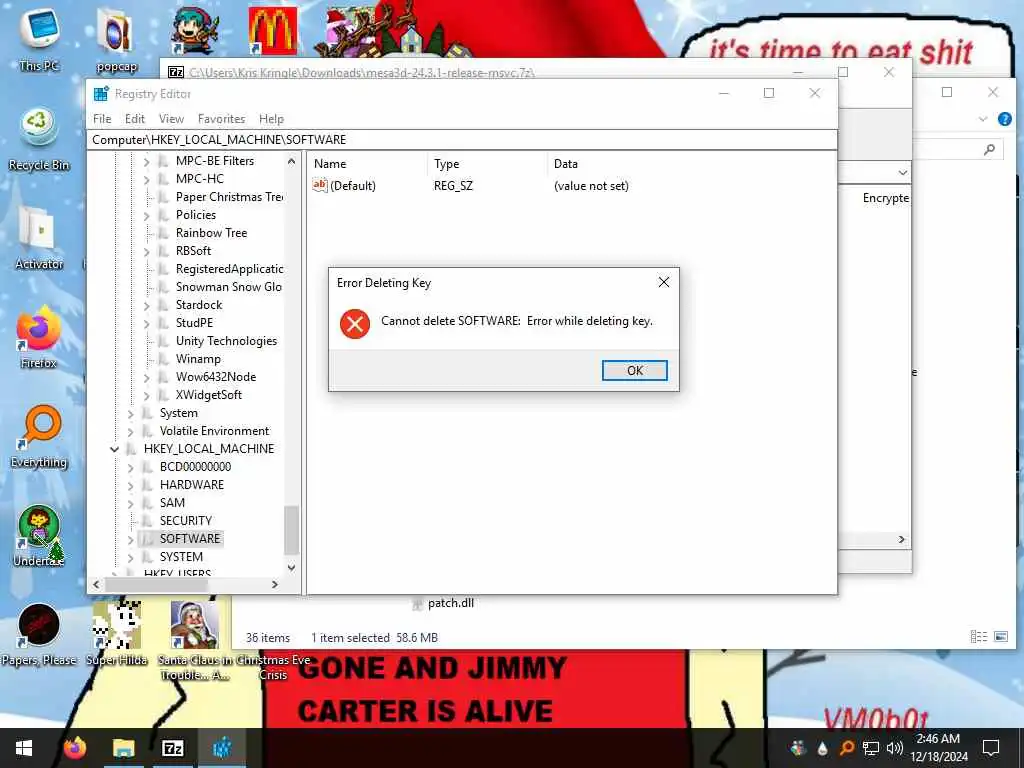1024x768 pixels.
Task: Launch Papers, Please desktop shortcut
Action: (x=39, y=635)
